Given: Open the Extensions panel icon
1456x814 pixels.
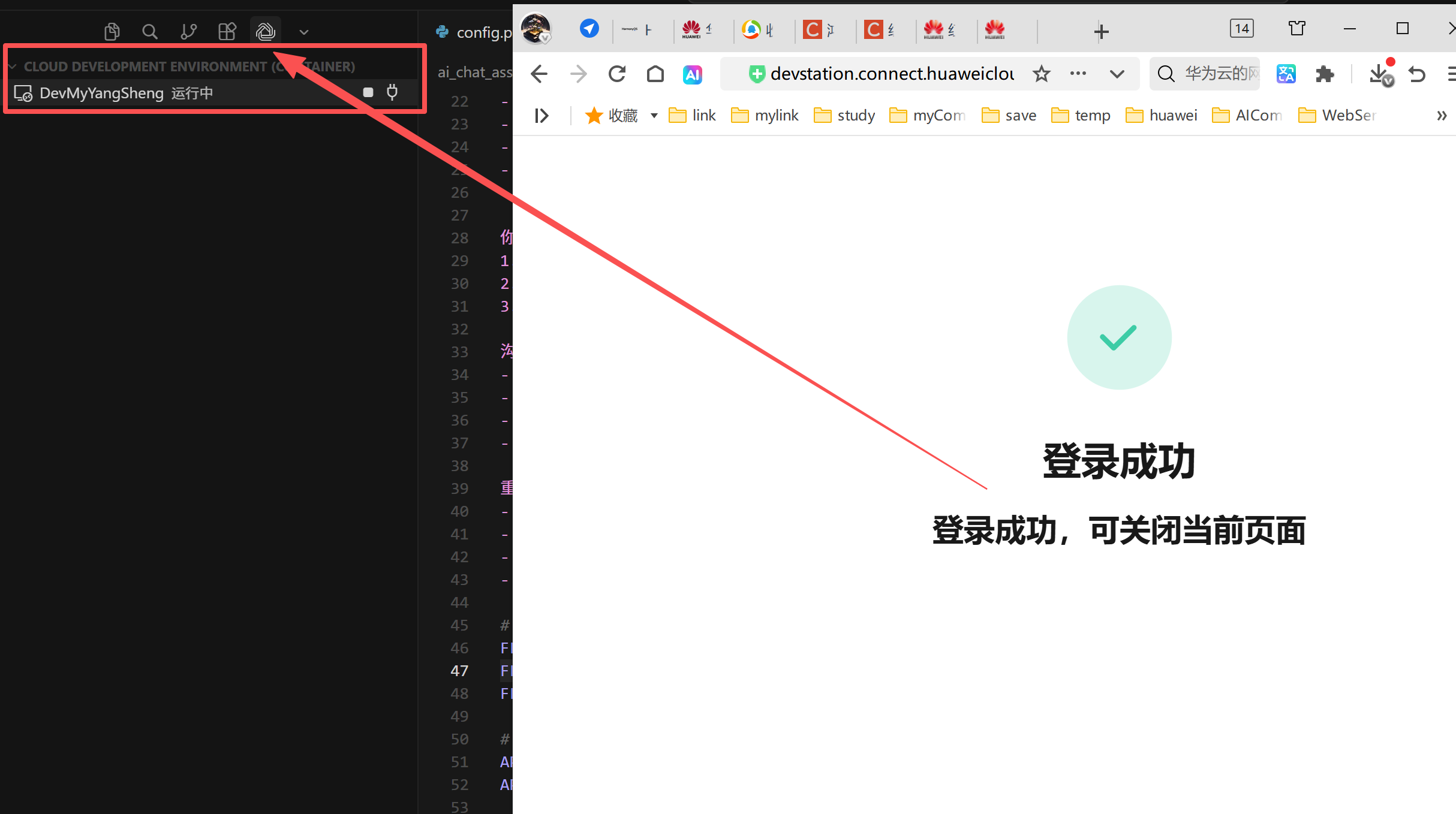Looking at the screenshot, I should [227, 31].
